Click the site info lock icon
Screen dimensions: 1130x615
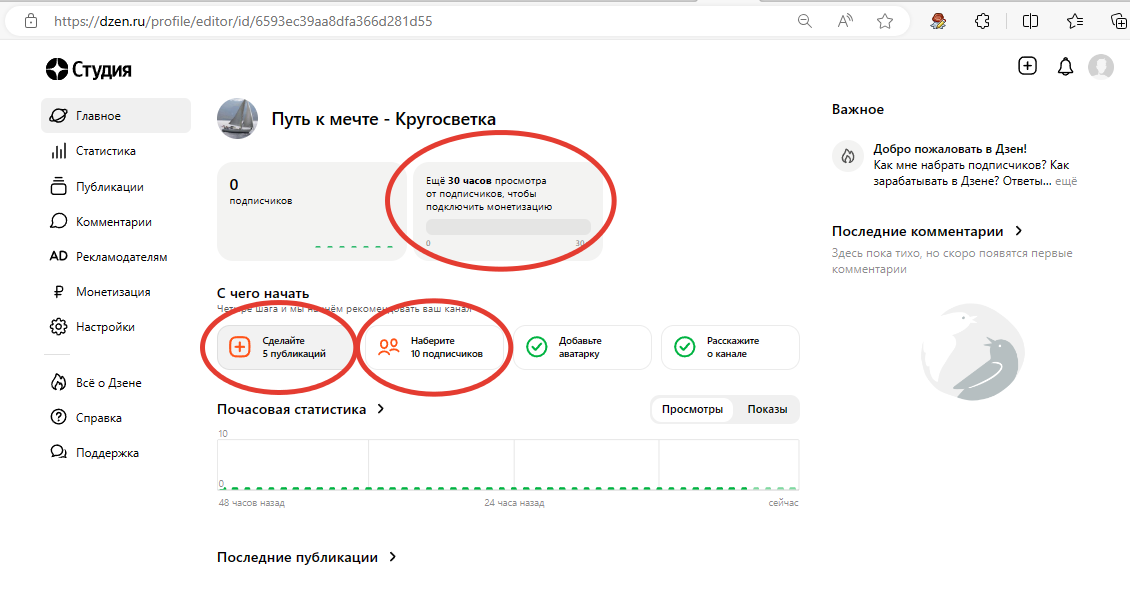pyautogui.click(x=31, y=21)
